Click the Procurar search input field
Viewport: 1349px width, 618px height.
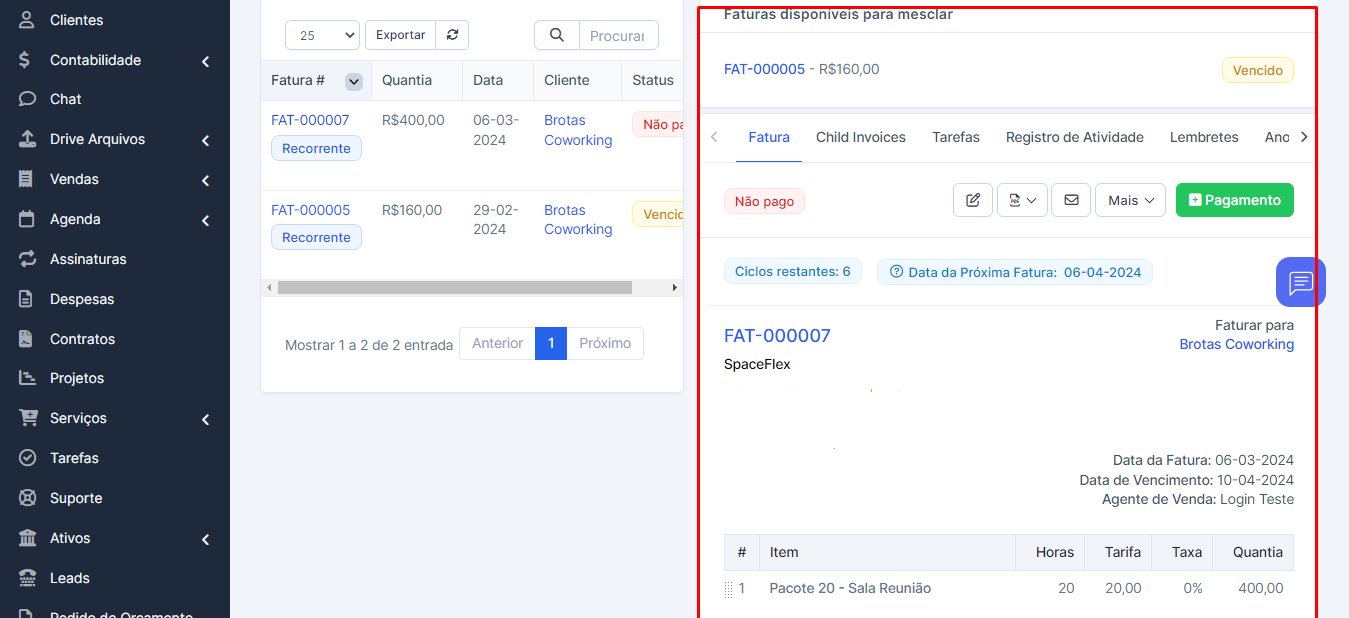tap(617, 35)
